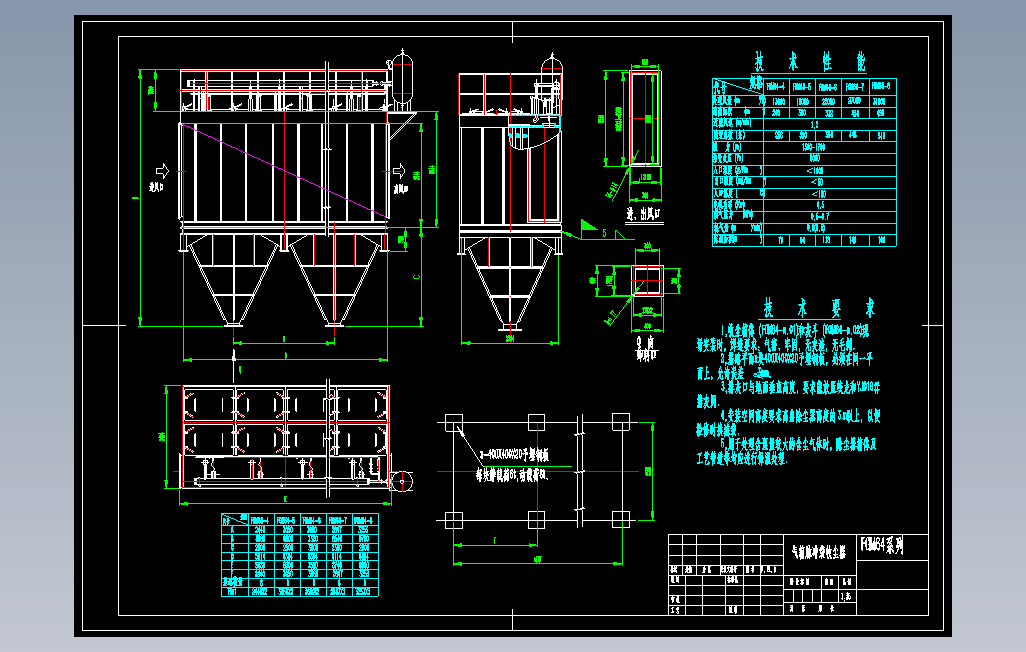This screenshot has height=652, width=1026.
Task: Select the dimension table below plan view
Action: tap(300, 554)
